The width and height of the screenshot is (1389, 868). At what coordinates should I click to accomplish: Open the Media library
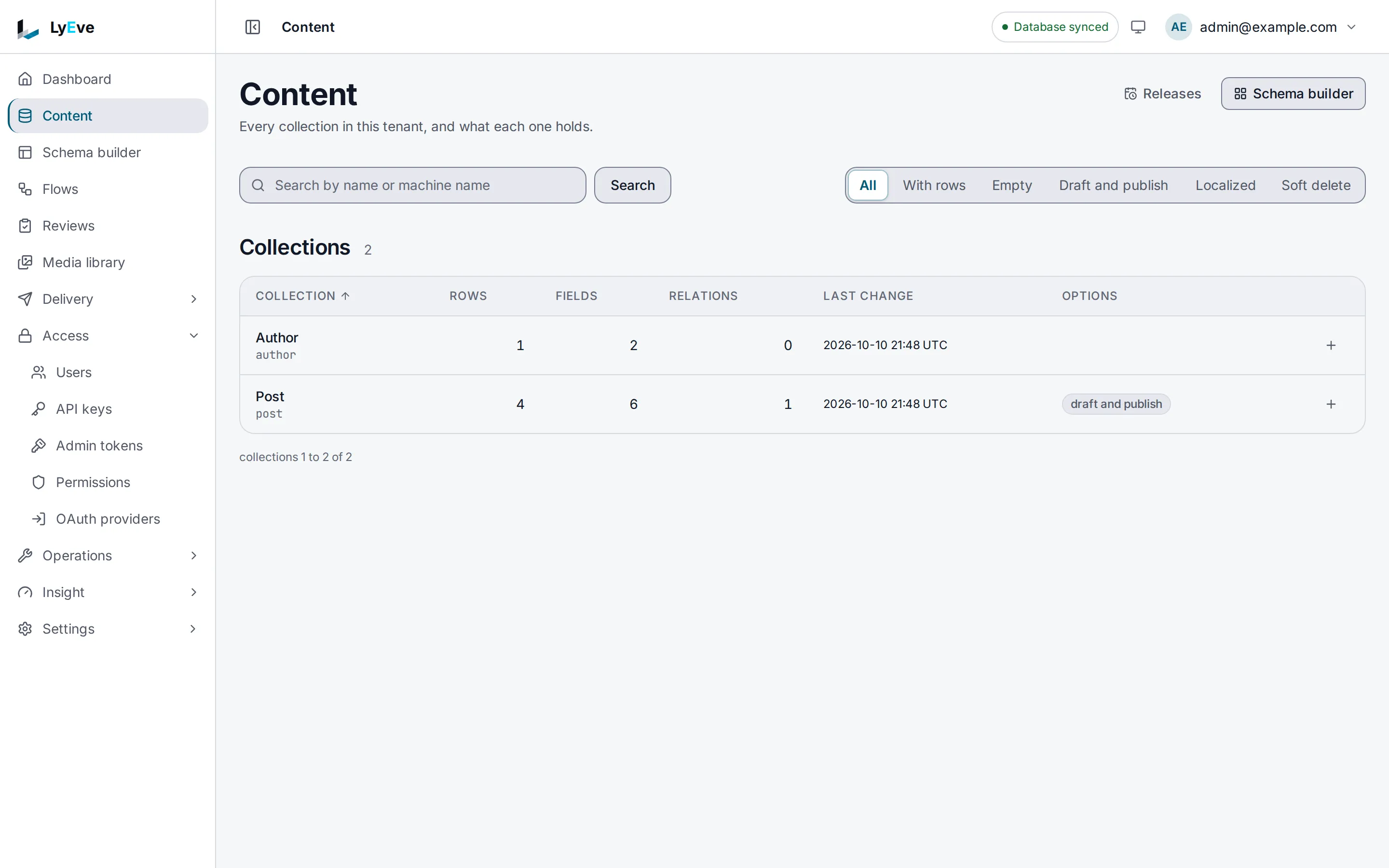coord(108,262)
